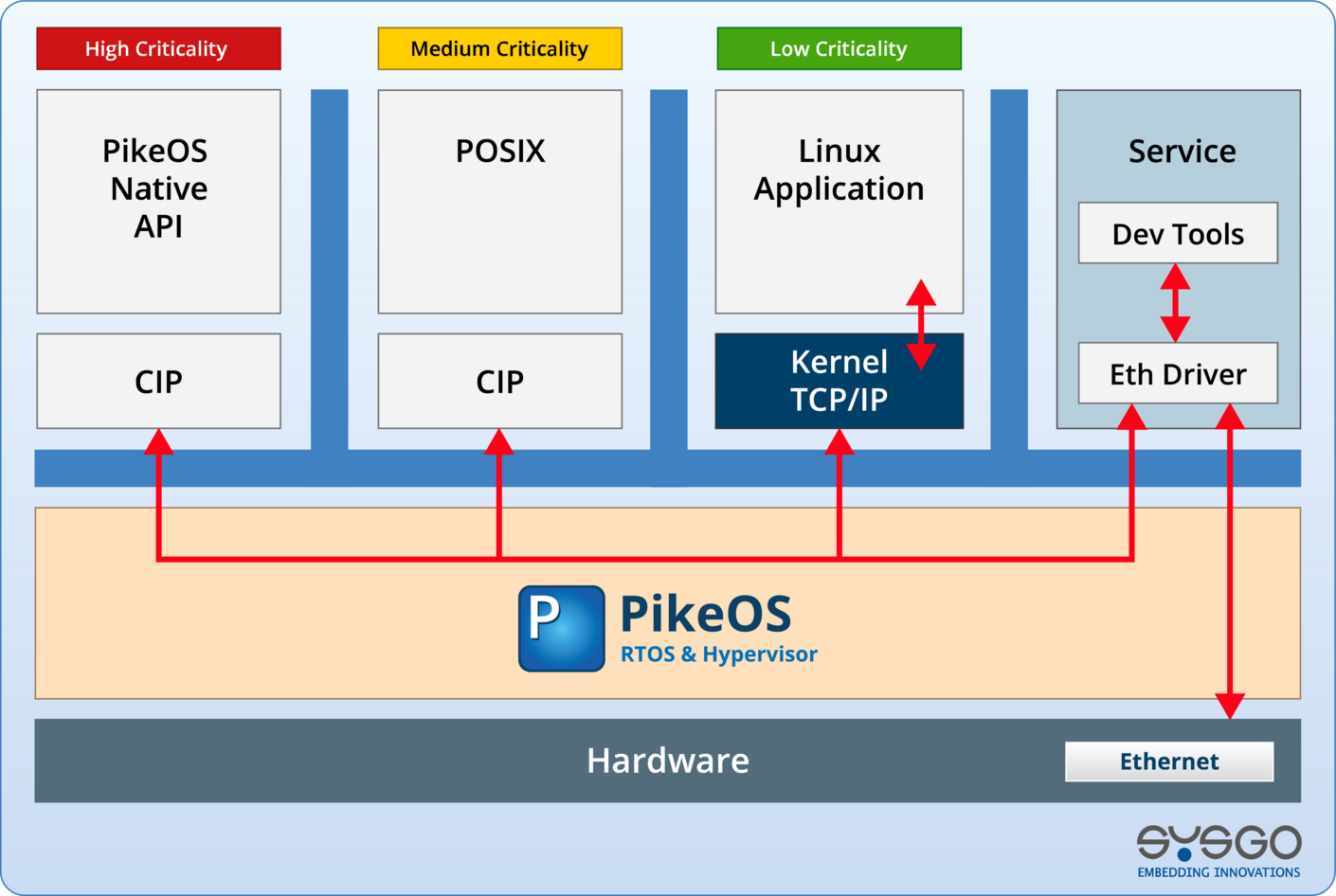Image resolution: width=1336 pixels, height=896 pixels.
Task: Click the Eth Driver element
Action: click(x=1178, y=373)
